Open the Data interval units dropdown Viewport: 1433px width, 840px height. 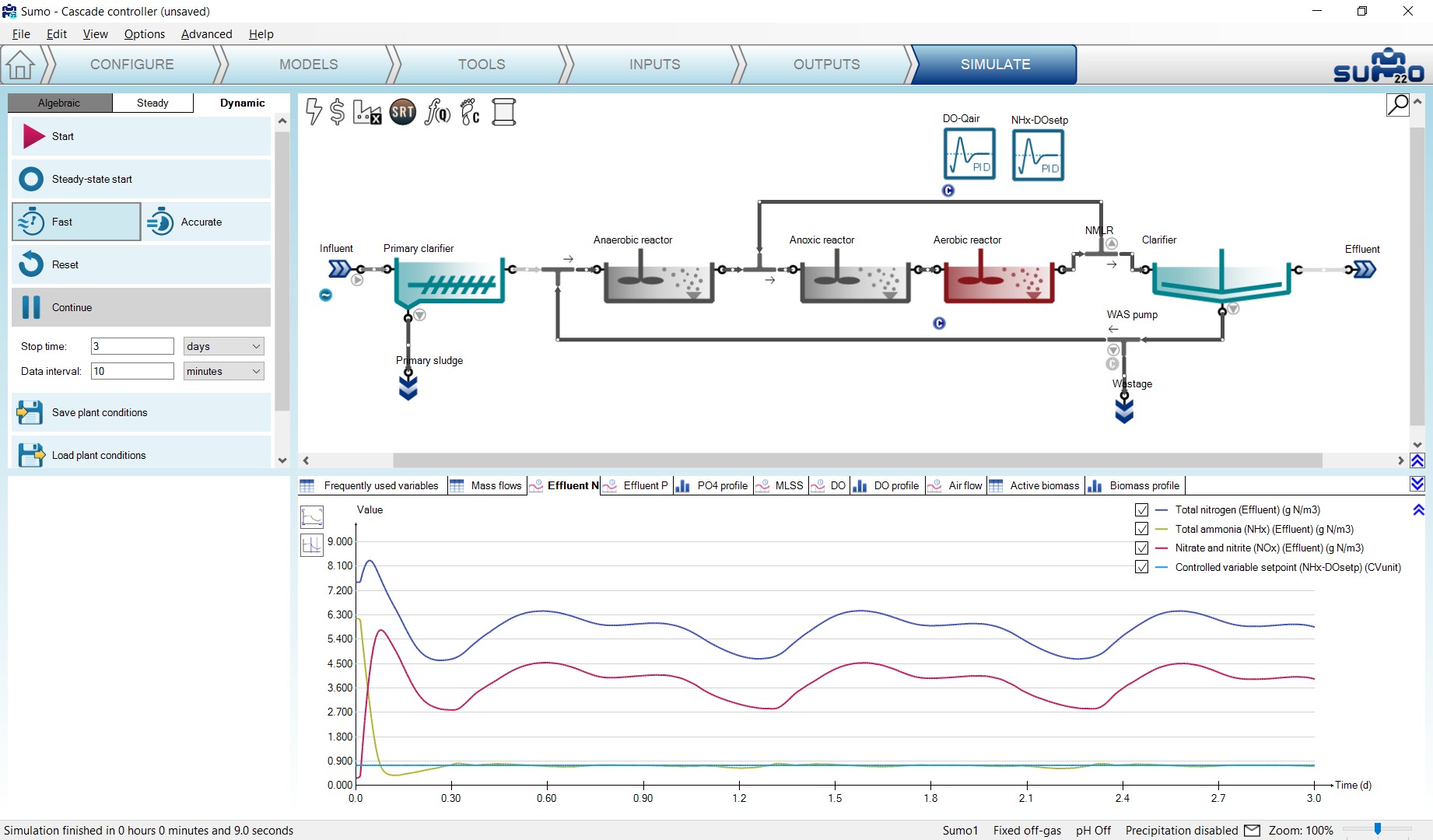point(223,371)
